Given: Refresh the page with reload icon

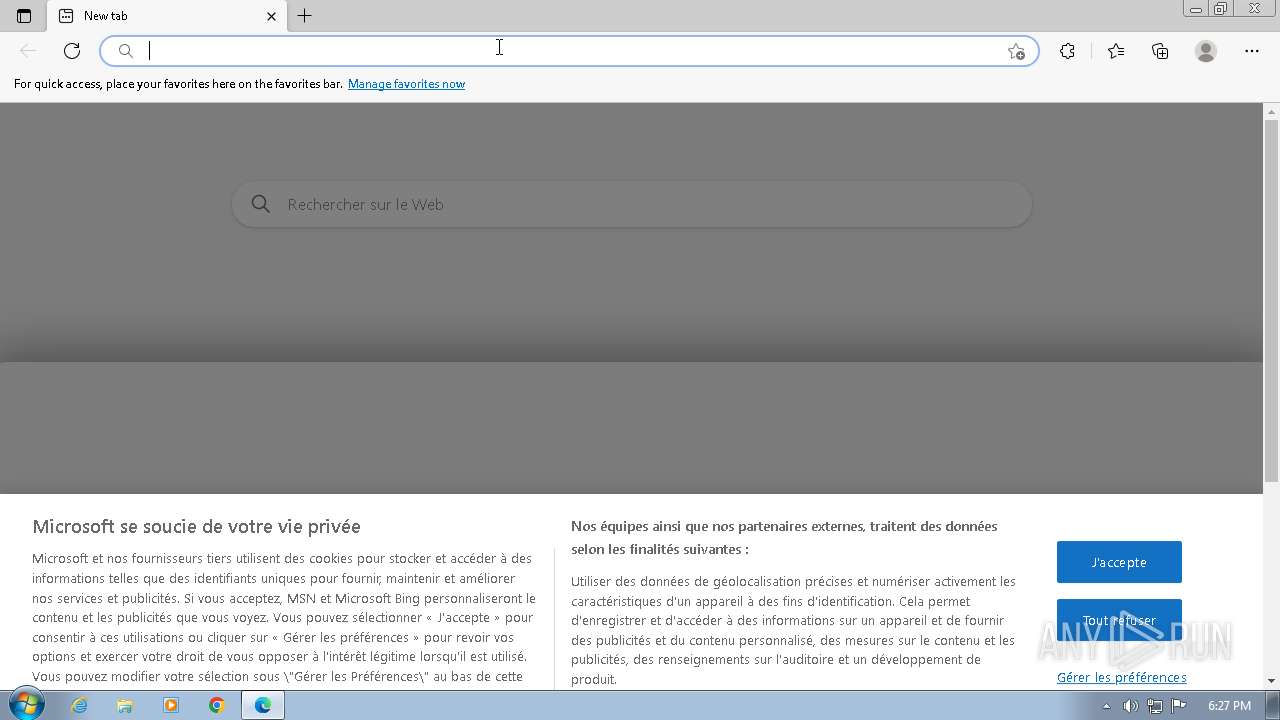Looking at the screenshot, I should point(72,51).
